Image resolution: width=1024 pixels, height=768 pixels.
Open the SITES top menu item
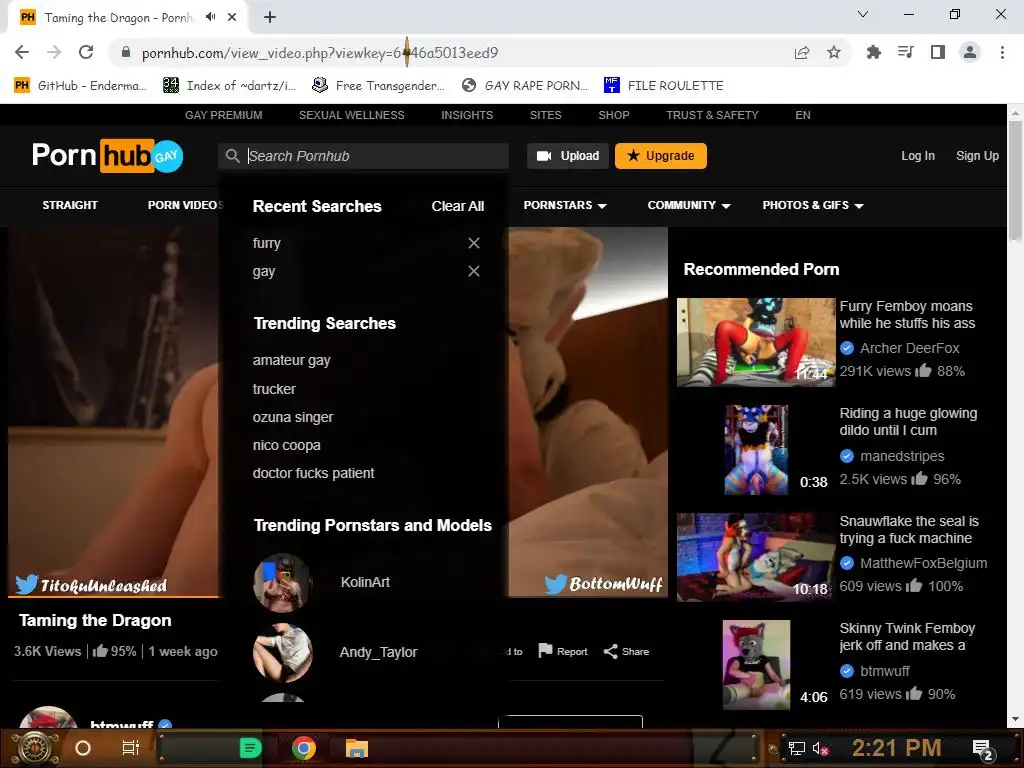coord(545,115)
